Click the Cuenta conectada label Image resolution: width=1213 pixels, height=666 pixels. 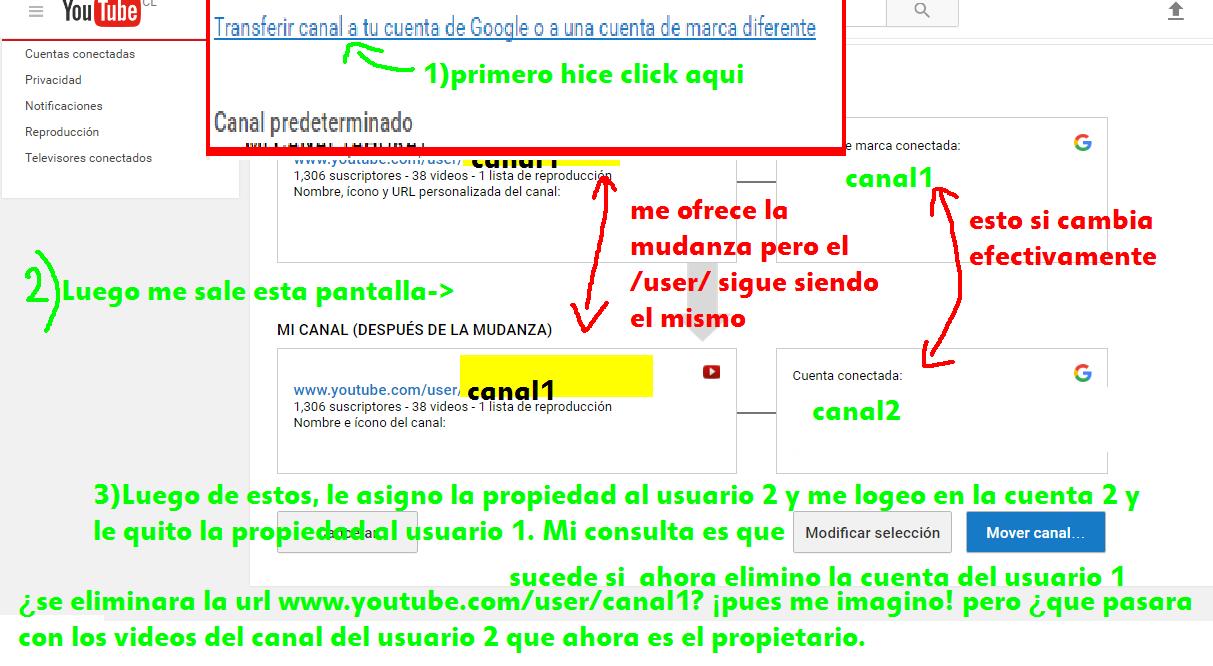click(847, 376)
